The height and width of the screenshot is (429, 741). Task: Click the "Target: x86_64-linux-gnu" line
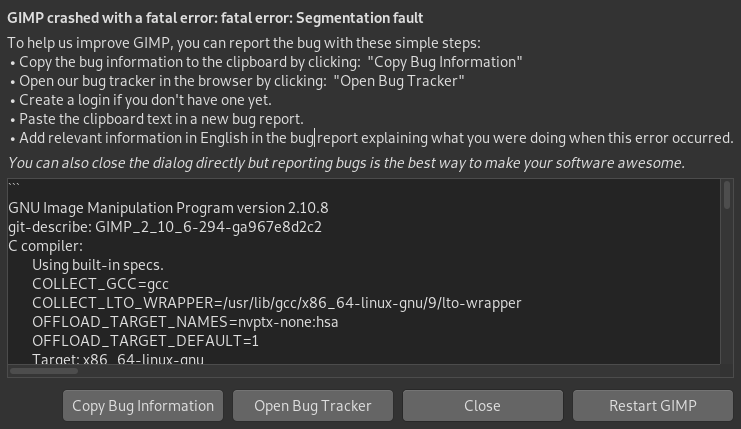[118, 358]
